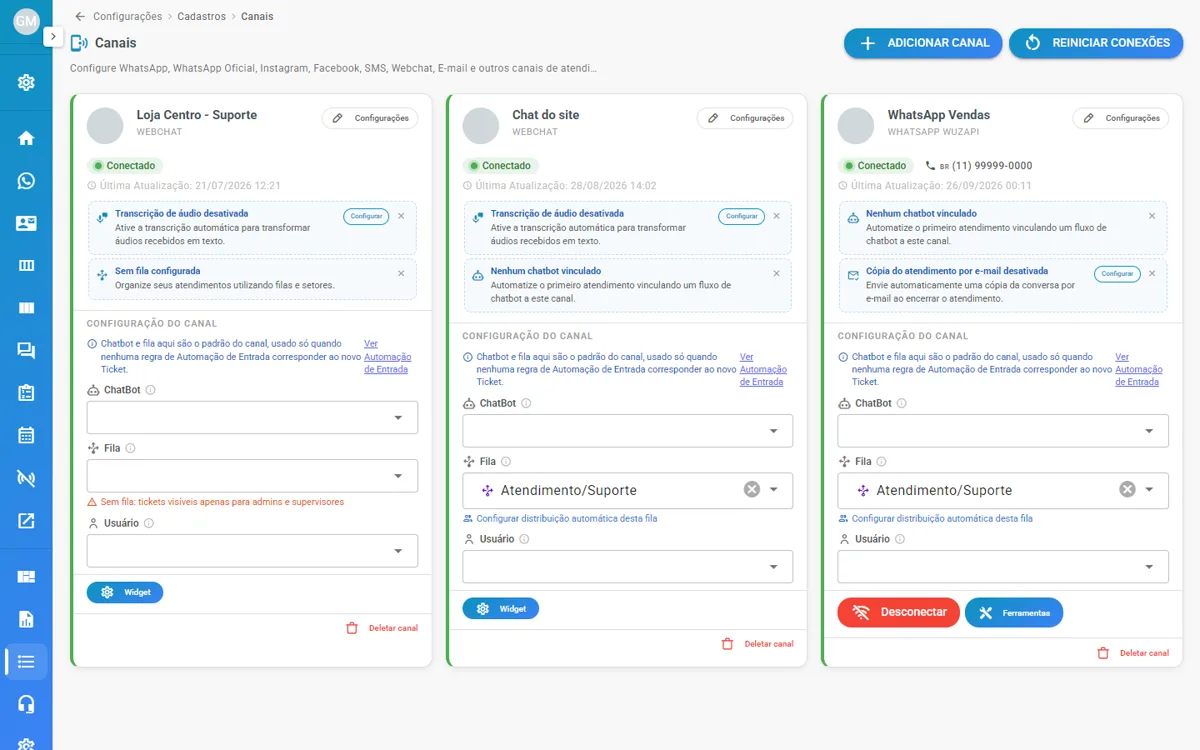The width and height of the screenshot is (1200, 750).
Task: Go back using the breadcrumb arrow
Action: click(x=80, y=16)
